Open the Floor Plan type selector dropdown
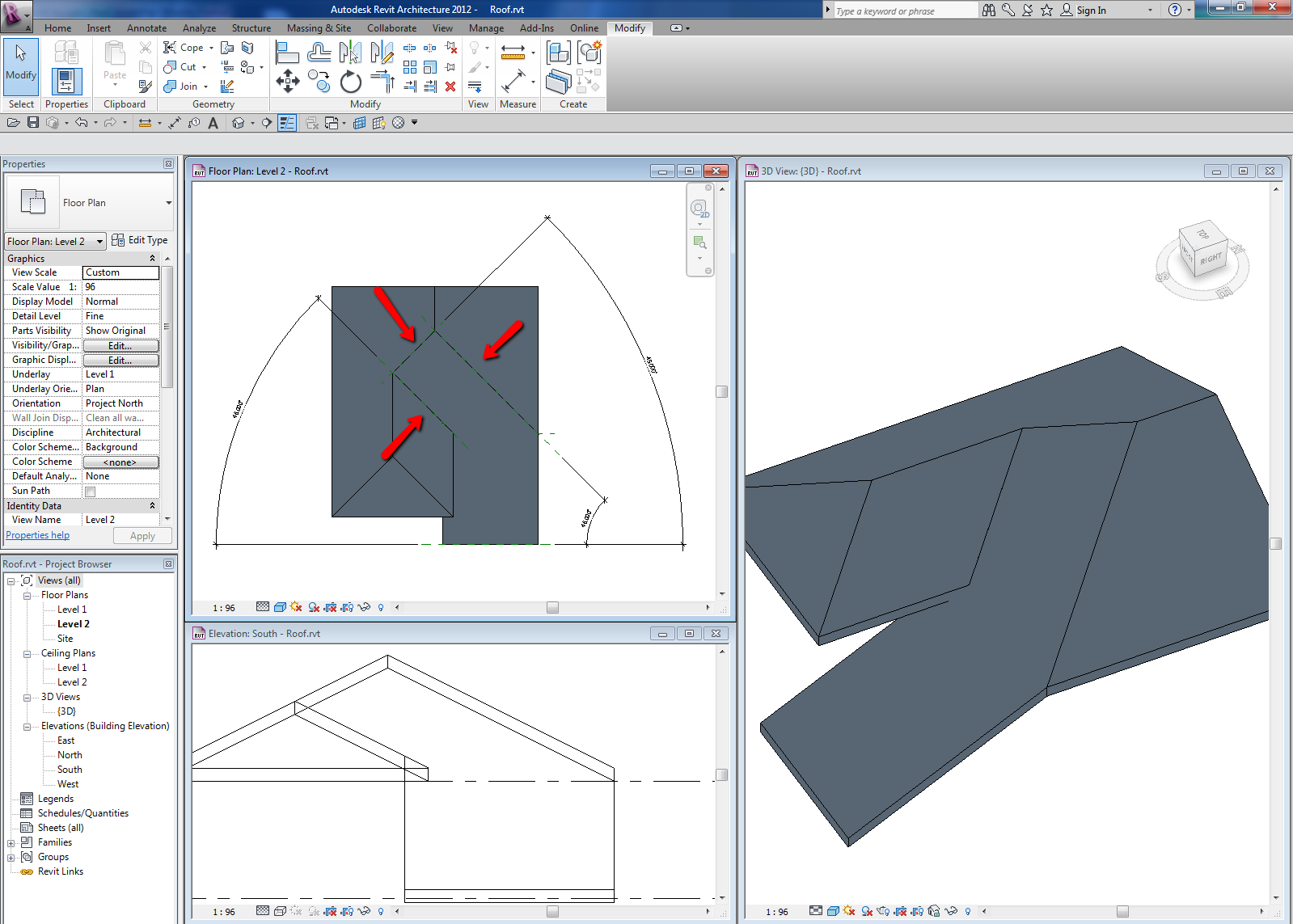The width and height of the screenshot is (1293, 924). point(168,203)
